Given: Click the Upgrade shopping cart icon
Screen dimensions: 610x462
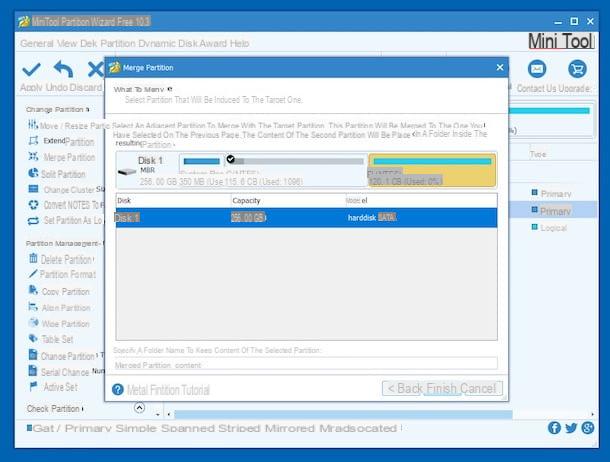Looking at the screenshot, I should 577,69.
